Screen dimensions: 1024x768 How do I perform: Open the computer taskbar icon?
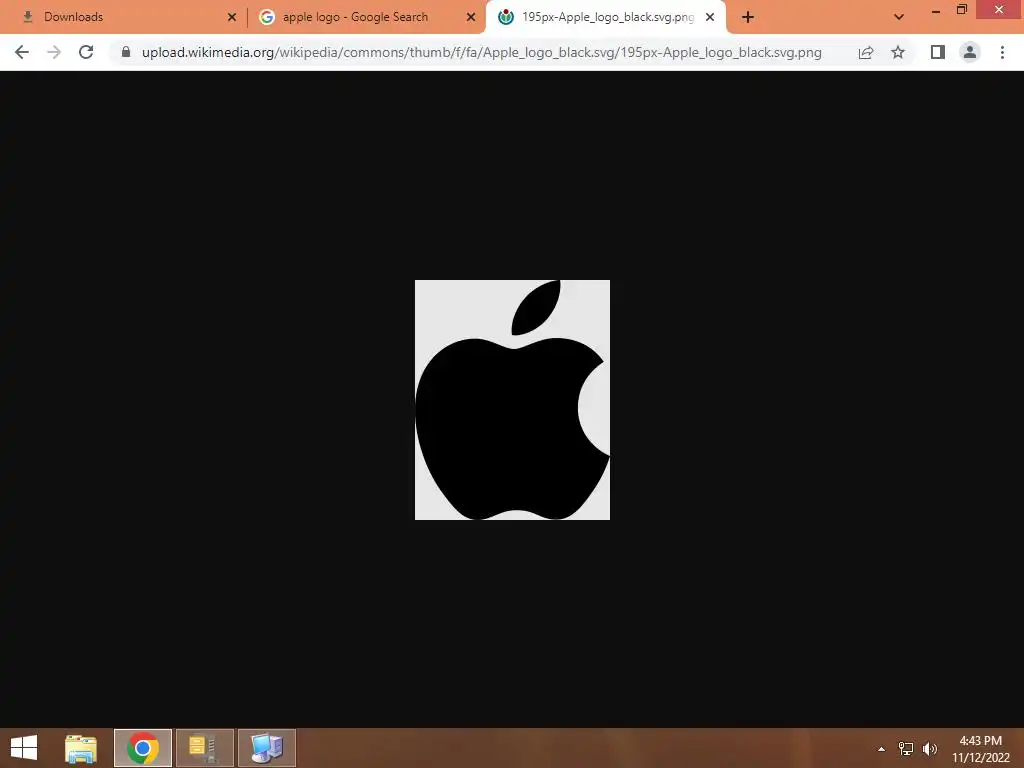click(266, 748)
